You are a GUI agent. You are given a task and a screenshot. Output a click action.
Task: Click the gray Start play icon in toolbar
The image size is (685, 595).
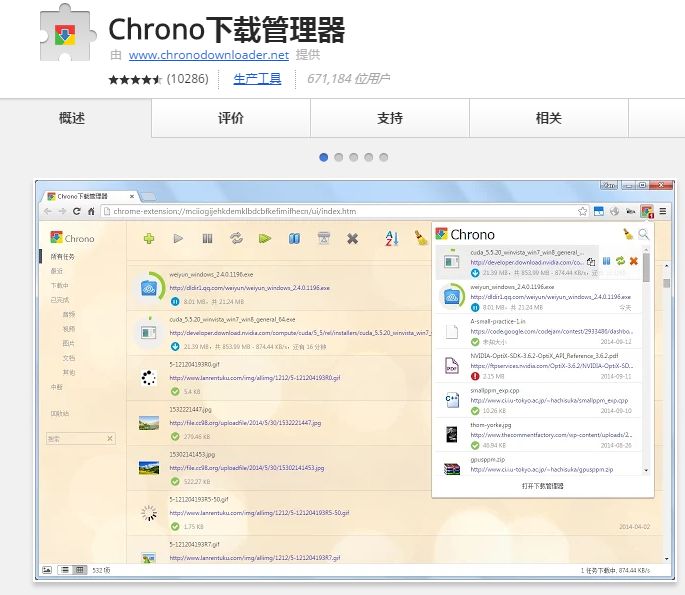(178, 239)
